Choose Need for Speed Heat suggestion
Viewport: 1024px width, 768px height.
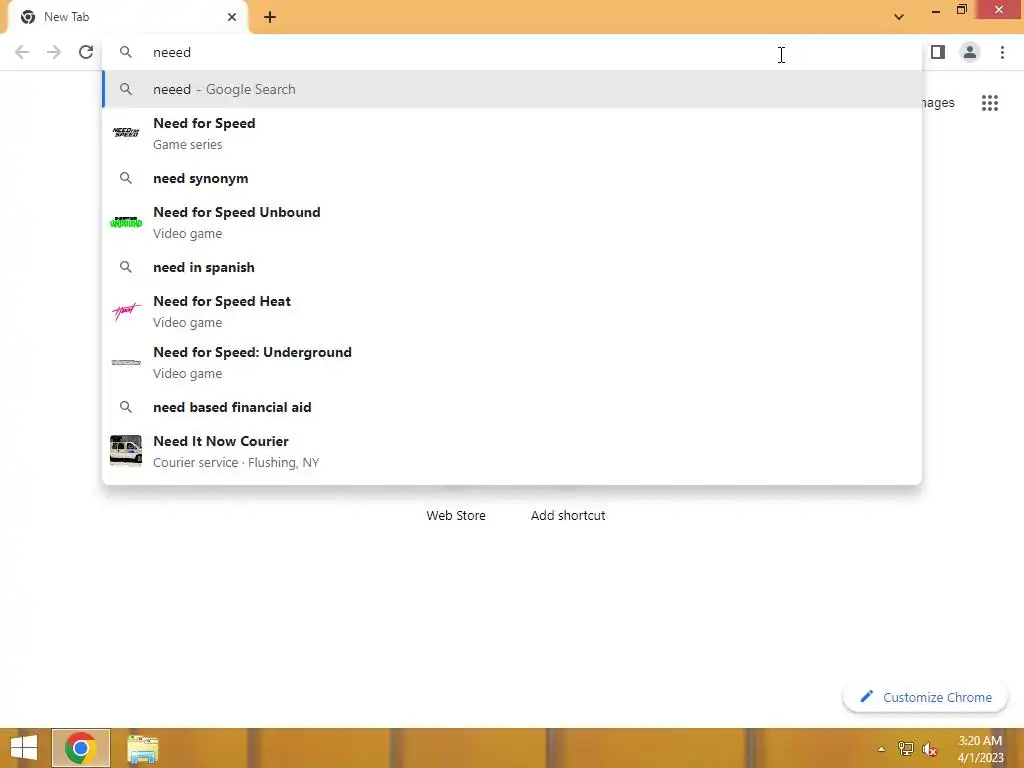[512, 311]
